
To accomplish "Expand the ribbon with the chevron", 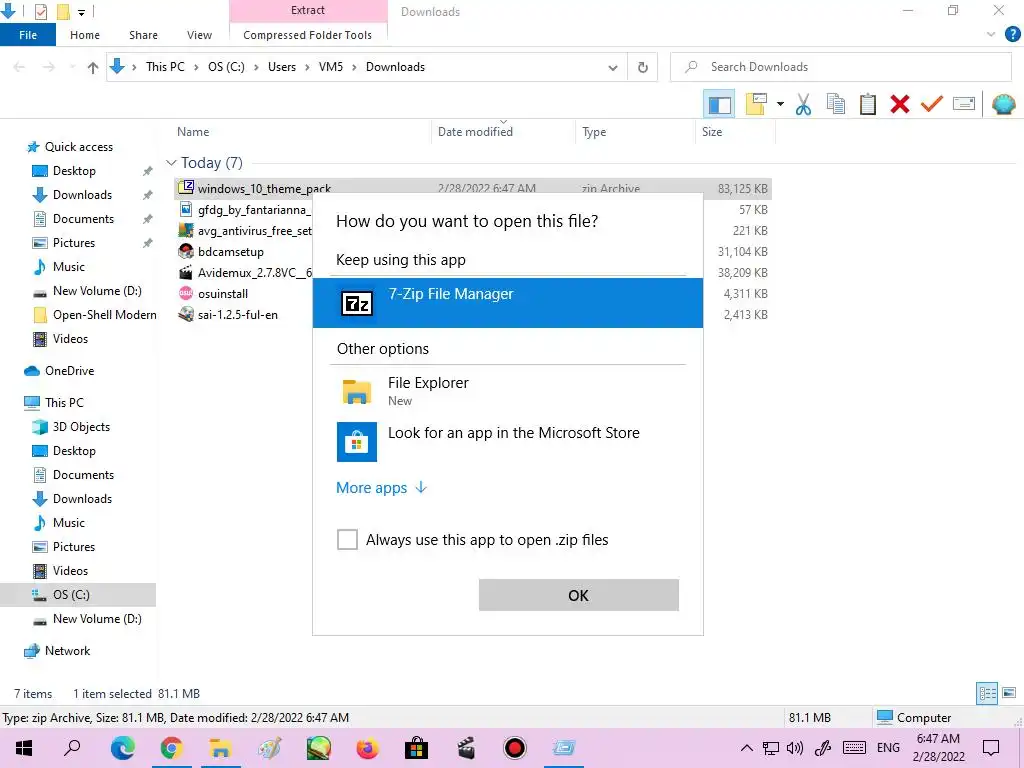I will (991, 35).
